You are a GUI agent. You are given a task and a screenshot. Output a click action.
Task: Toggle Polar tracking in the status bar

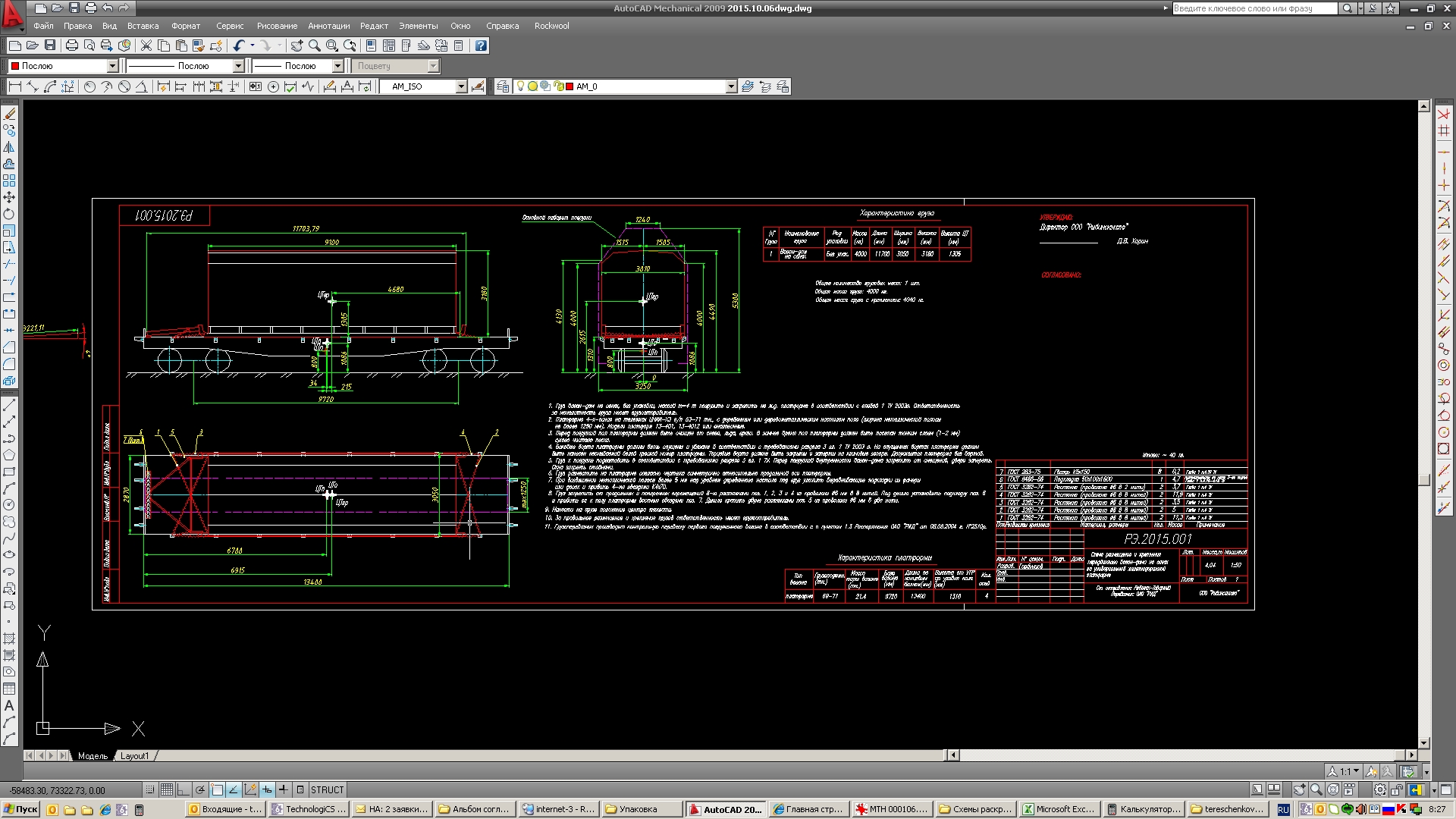point(200,789)
